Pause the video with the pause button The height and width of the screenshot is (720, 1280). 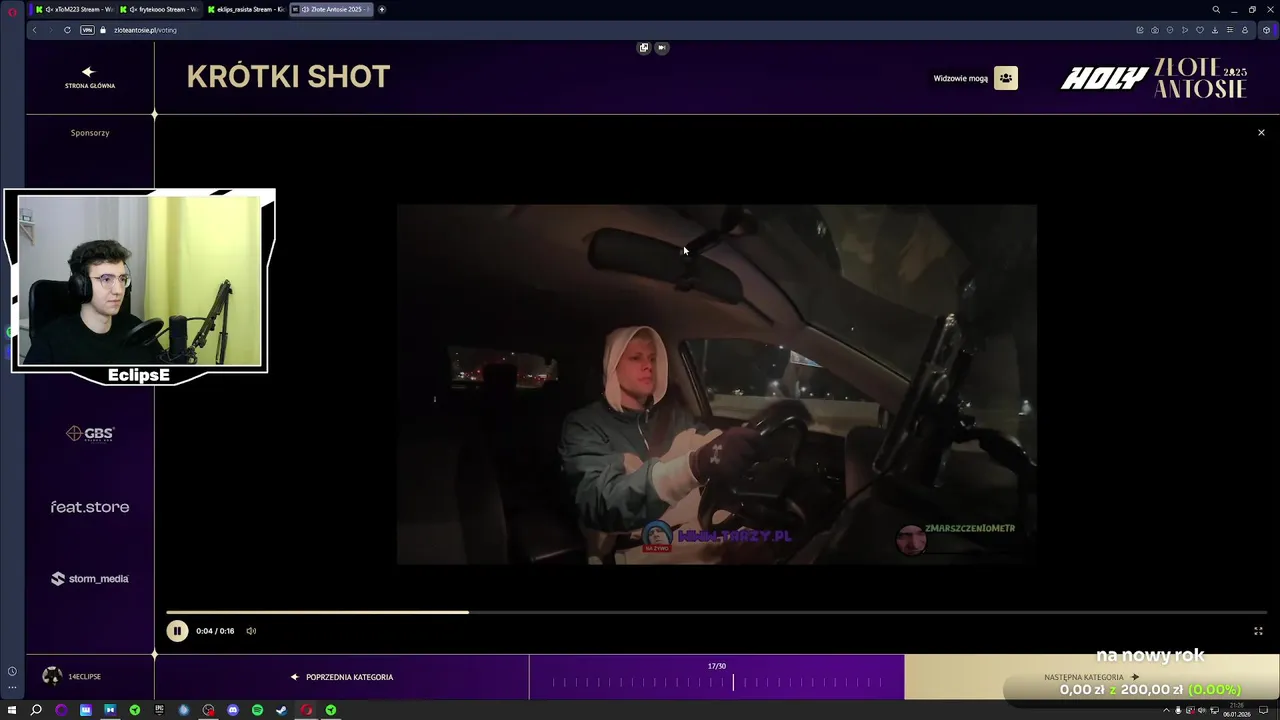tap(177, 631)
